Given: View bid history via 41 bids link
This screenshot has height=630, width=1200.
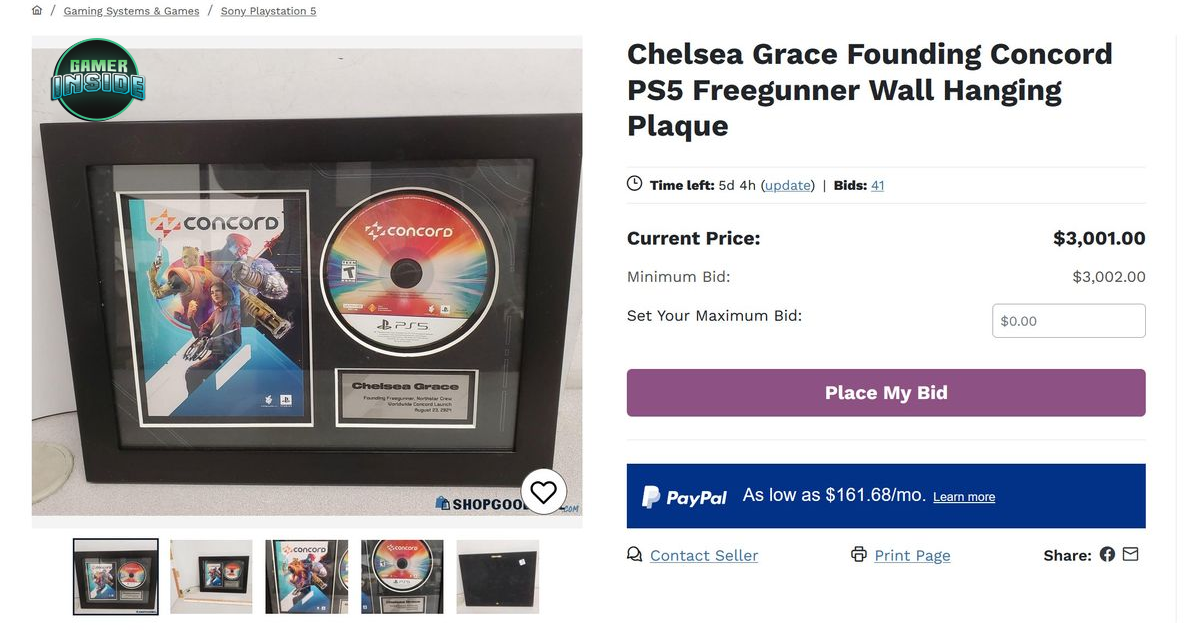Looking at the screenshot, I should tap(877, 185).
